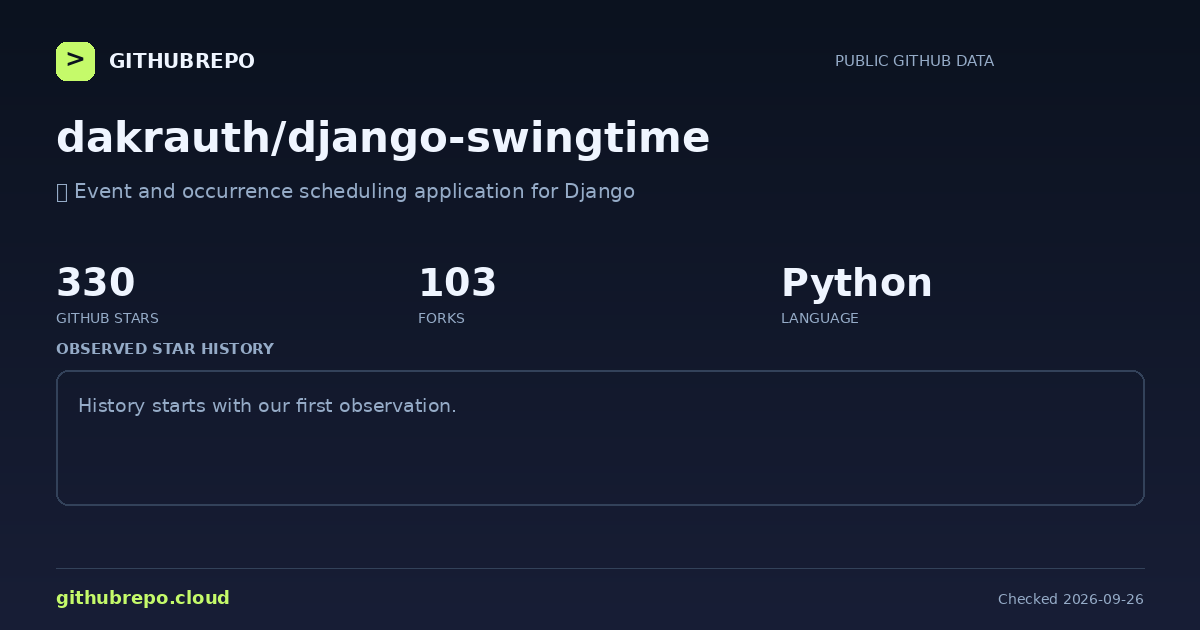Click the Forks label
The width and height of the screenshot is (1200, 630).
pos(441,318)
